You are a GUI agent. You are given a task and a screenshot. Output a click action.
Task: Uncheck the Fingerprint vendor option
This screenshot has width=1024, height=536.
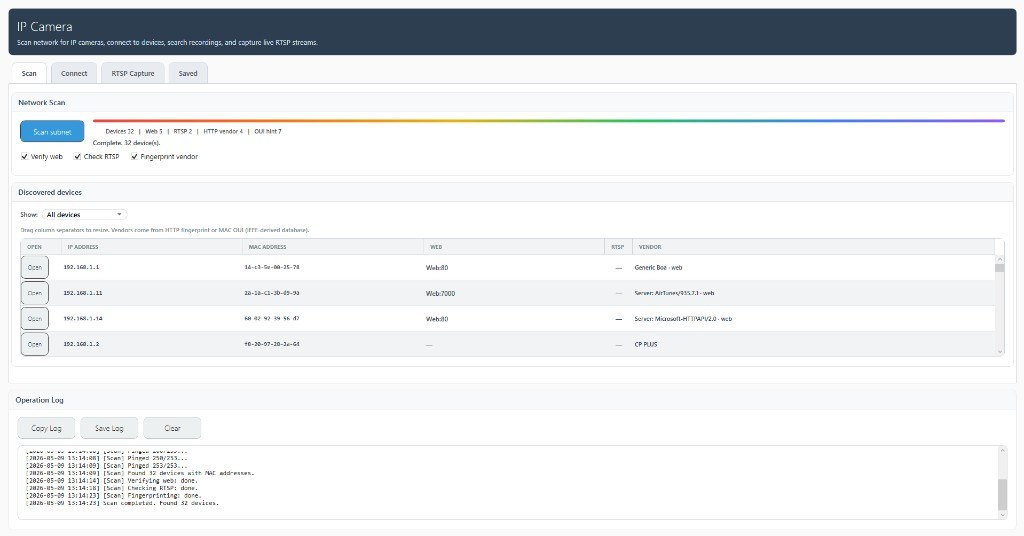tap(134, 157)
